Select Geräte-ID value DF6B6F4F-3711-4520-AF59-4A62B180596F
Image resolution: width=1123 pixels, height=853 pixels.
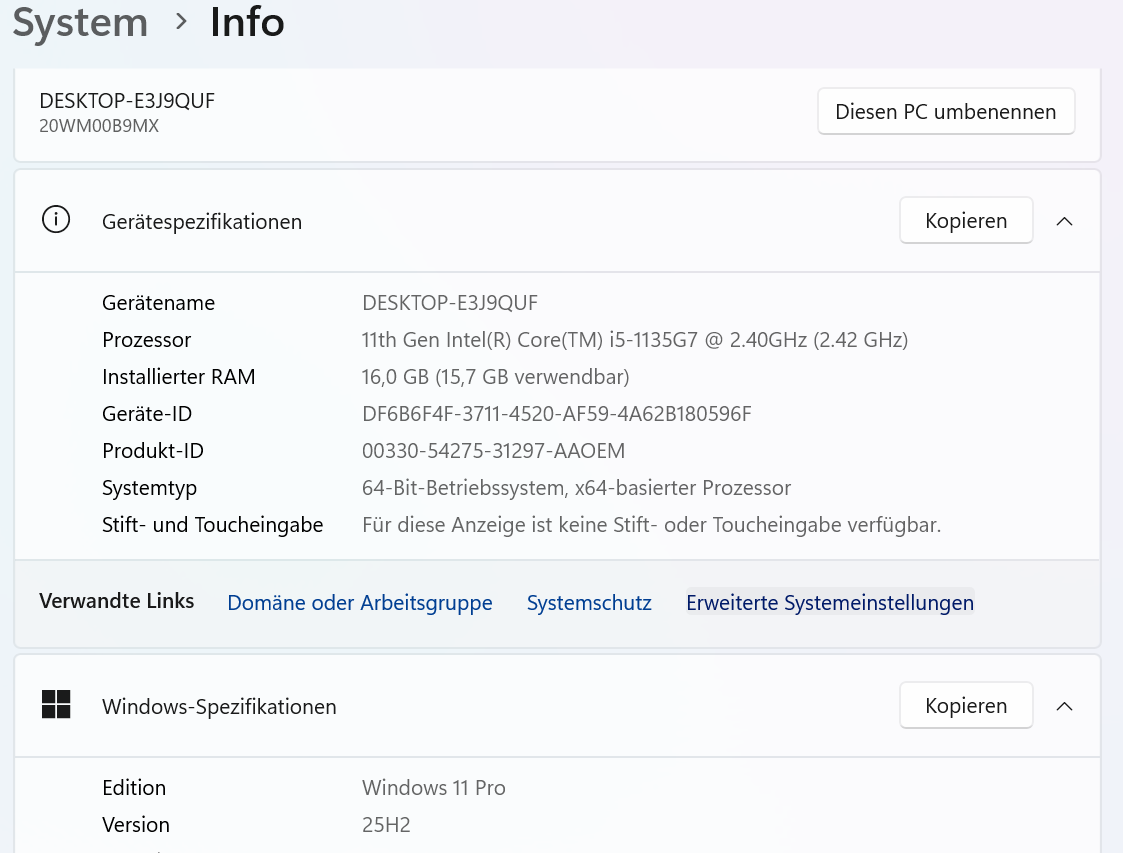pyautogui.click(x=556, y=414)
